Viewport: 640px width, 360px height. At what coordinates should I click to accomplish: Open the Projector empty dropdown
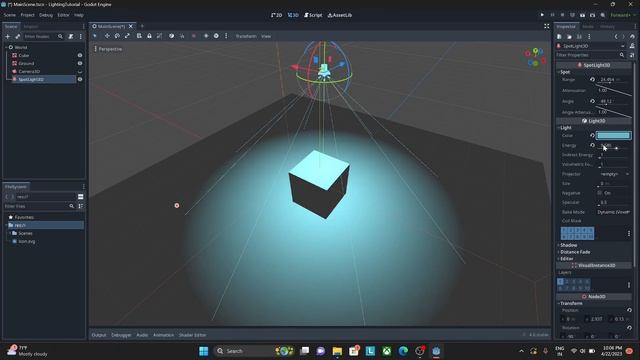click(614, 174)
